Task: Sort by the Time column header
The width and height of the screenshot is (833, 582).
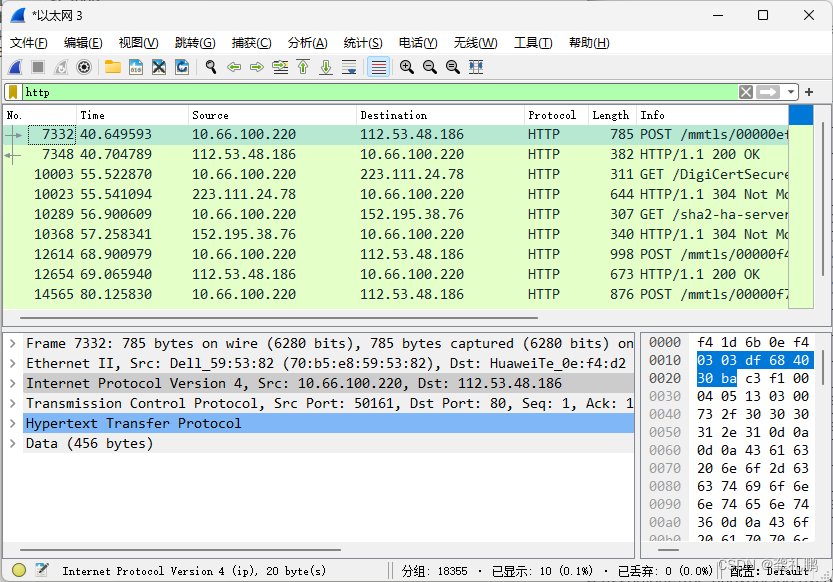Action: pos(132,115)
